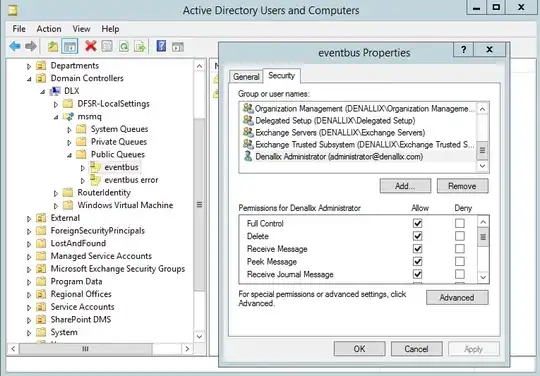540x376 pixels.
Task: Click the dialog's question mark help button
Action: pos(464,50)
